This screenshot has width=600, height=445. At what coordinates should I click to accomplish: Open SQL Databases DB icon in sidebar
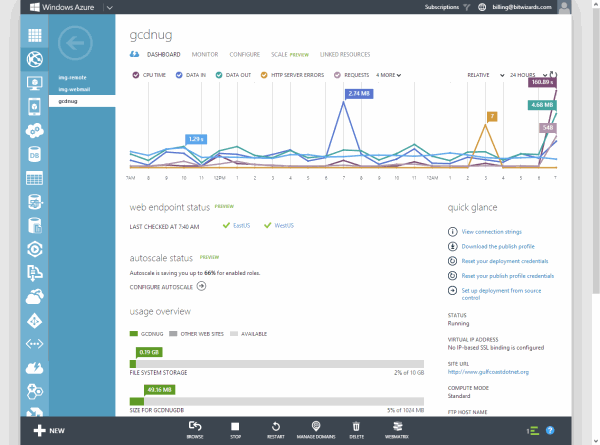[34, 155]
